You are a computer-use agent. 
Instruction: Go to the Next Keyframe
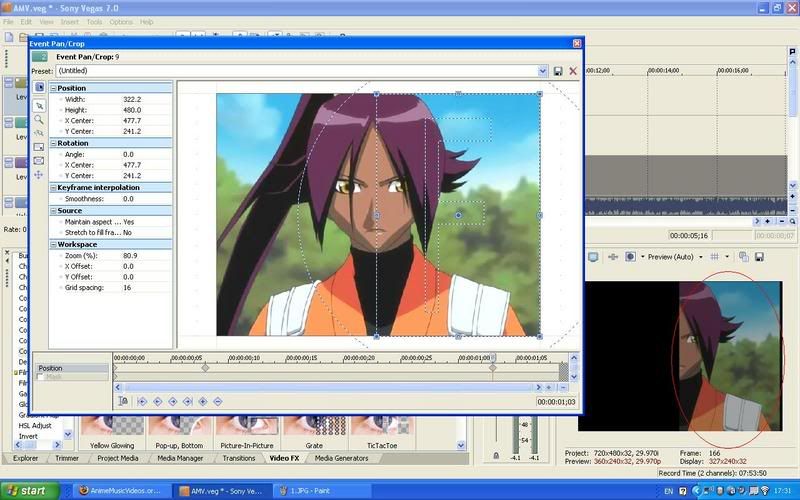[172, 402]
